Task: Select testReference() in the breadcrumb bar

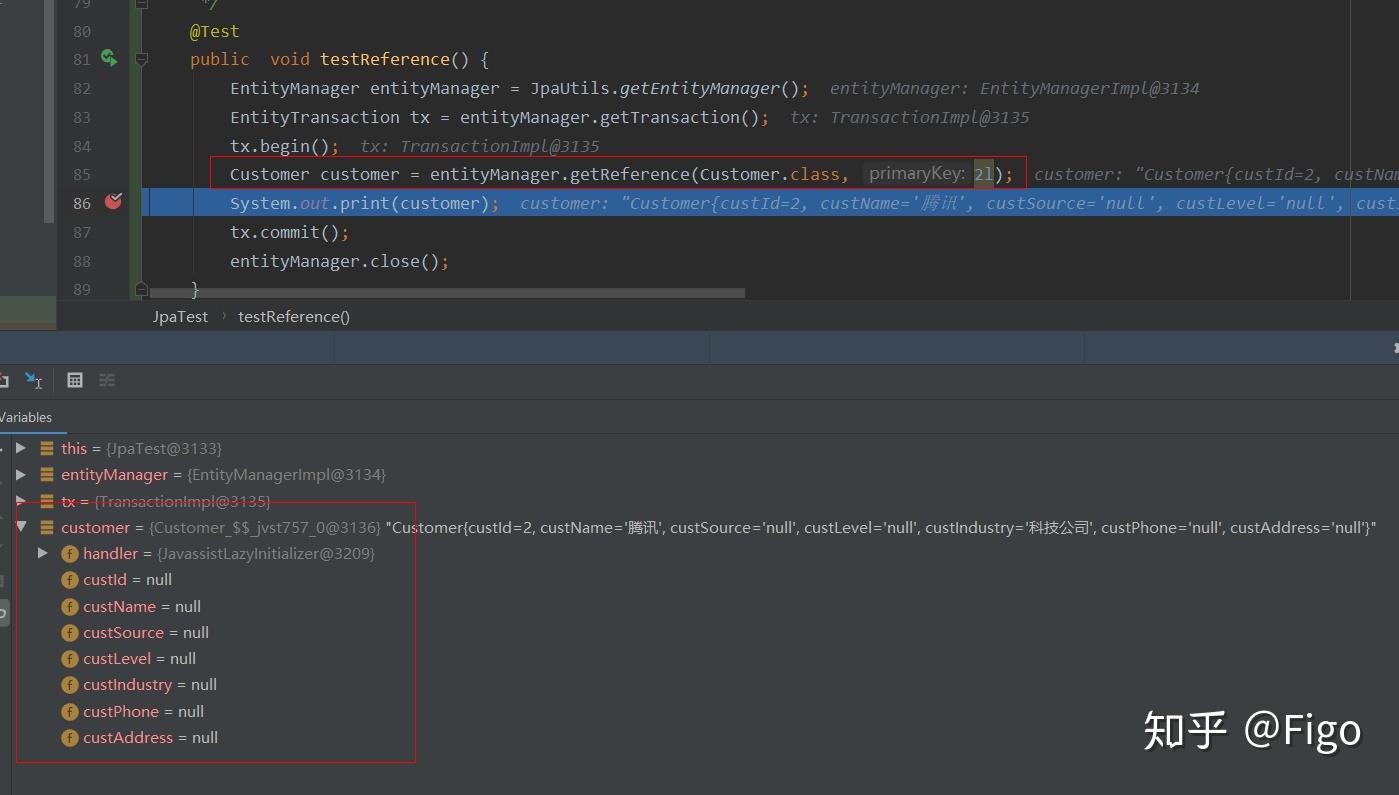Action: (294, 316)
